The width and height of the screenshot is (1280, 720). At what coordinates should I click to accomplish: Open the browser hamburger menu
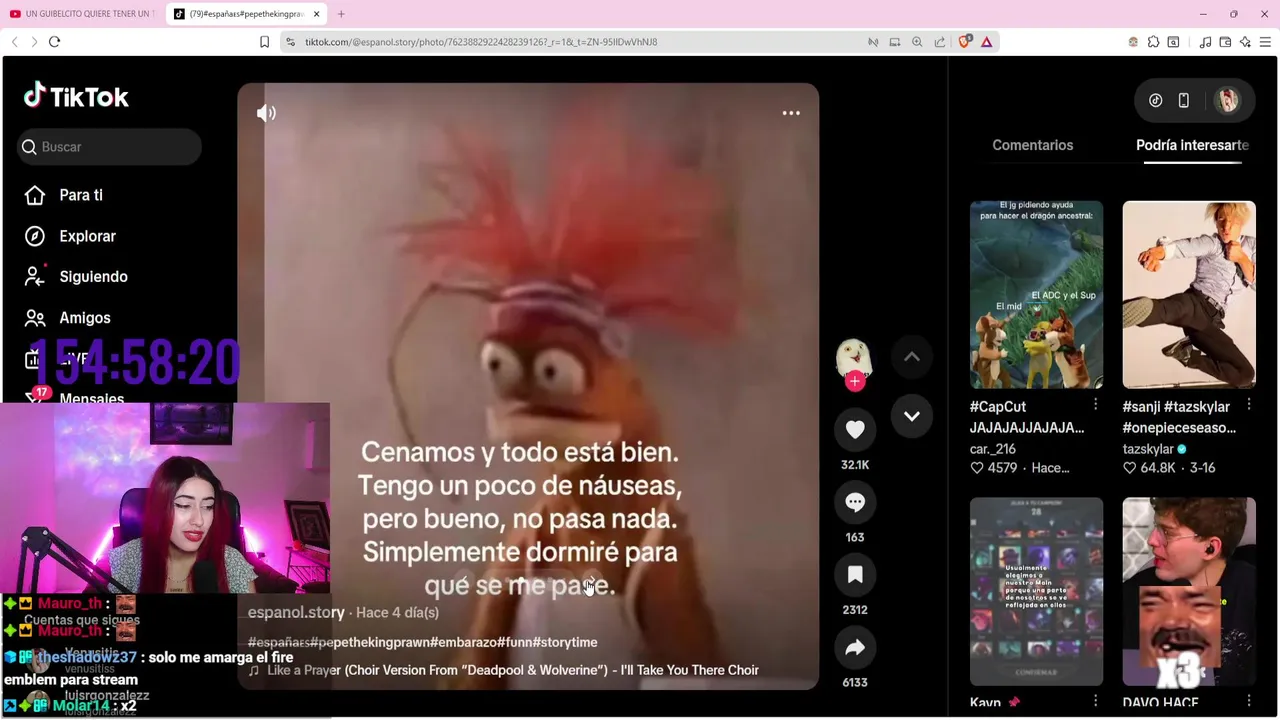point(1265,42)
